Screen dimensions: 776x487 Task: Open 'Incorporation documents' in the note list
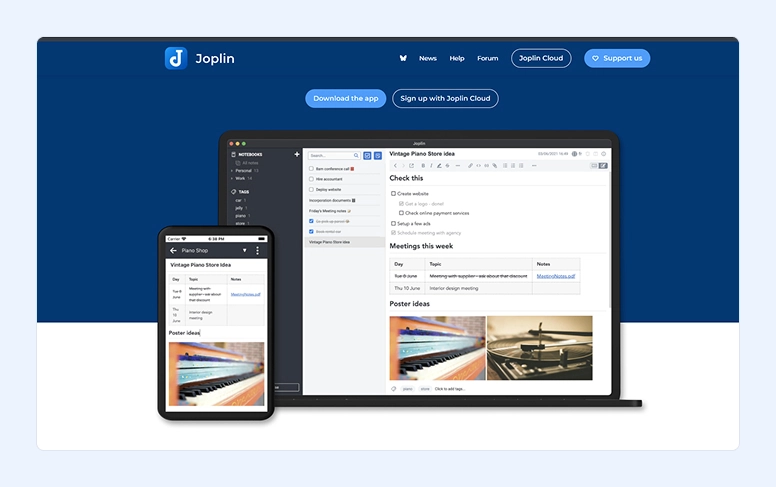tap(332, 200)
